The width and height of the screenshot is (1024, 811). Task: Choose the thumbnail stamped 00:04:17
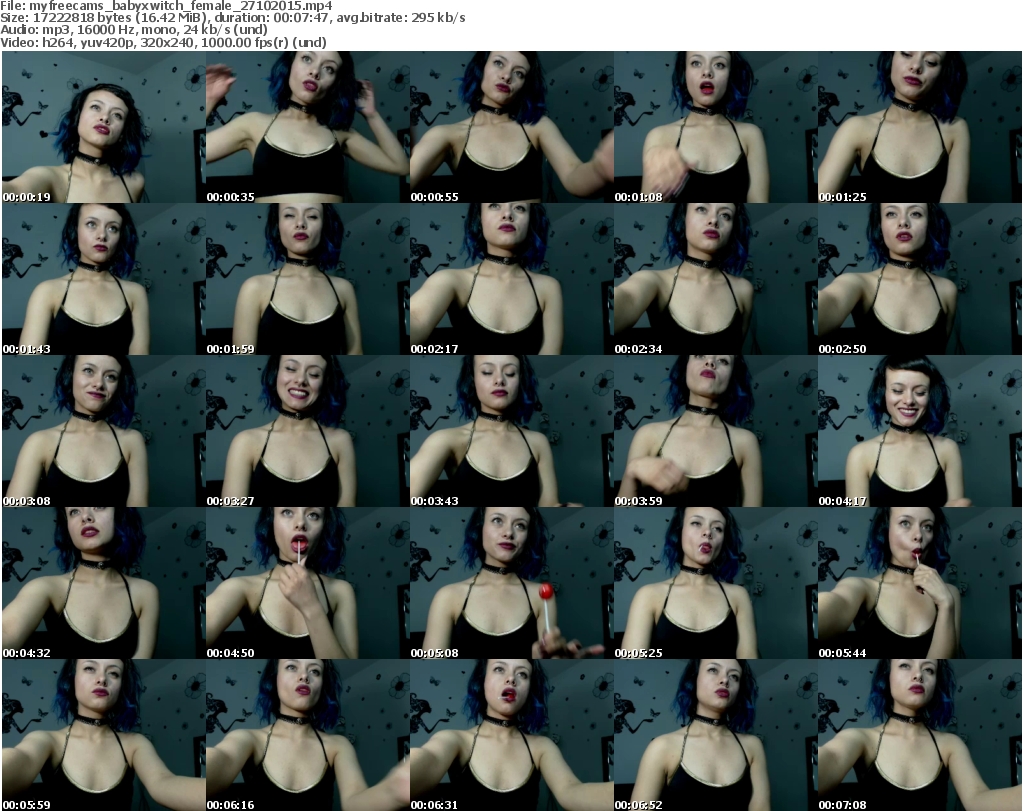tap(920, 432)
